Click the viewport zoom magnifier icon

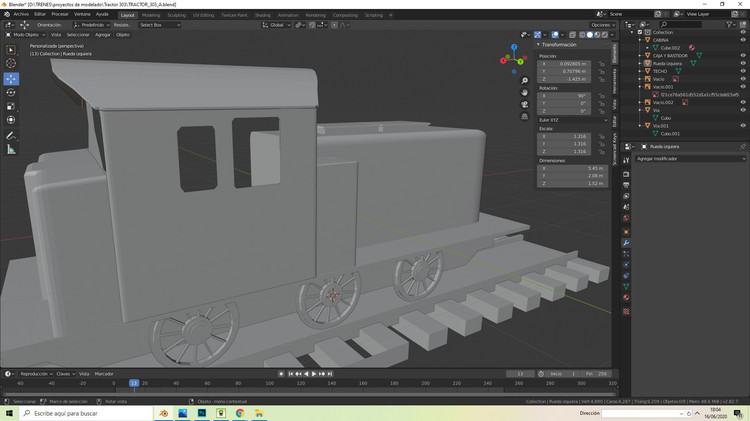pyautogui.click(x=525, y=80)
